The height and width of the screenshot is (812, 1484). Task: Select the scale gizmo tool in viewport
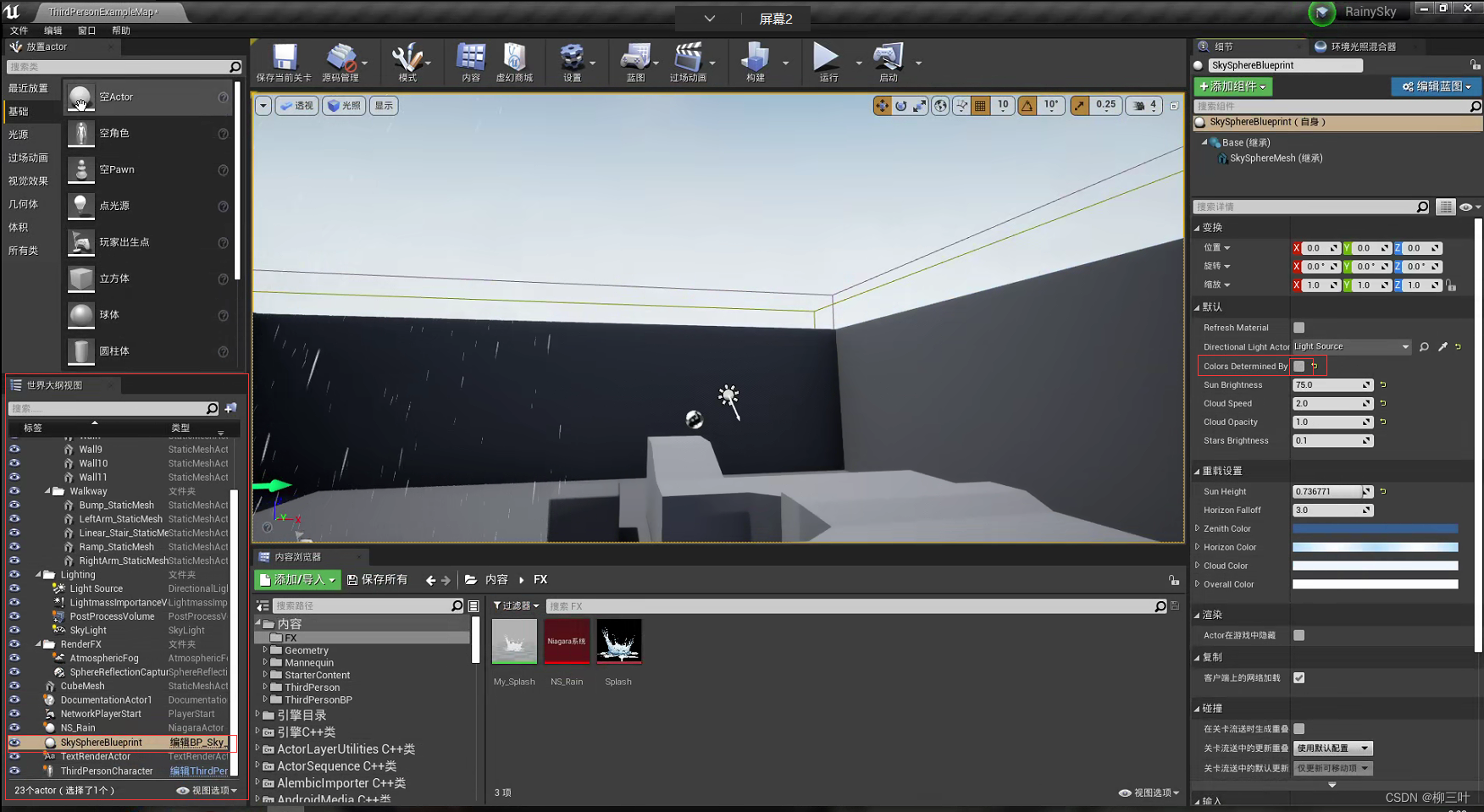(920, 106)
